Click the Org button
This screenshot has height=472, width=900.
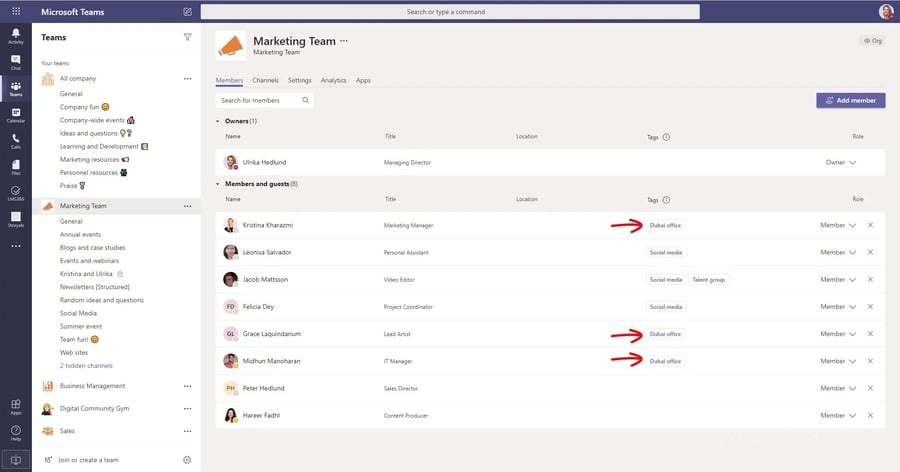click(872, 41)
